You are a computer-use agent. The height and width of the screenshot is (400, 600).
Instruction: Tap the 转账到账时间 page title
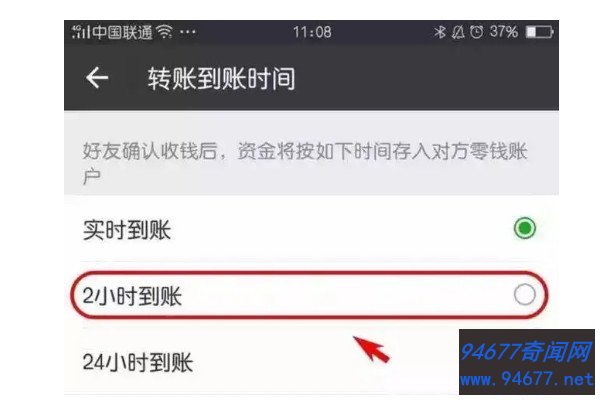(221, 78)
